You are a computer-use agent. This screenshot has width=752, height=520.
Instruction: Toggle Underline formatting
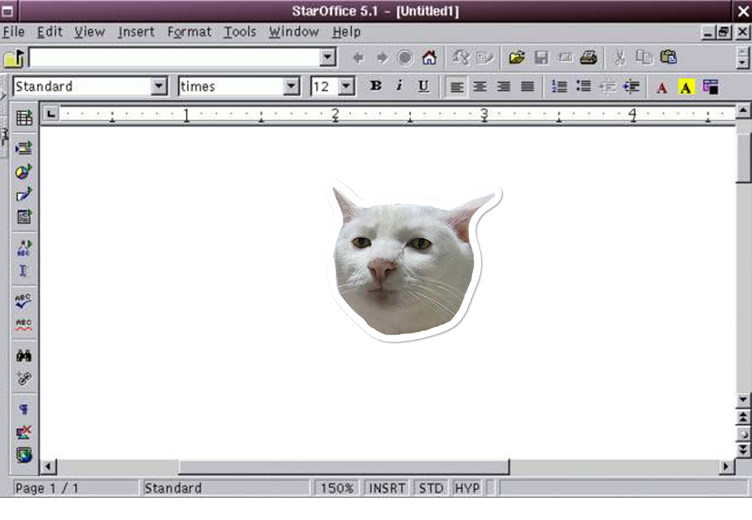(x=423, y=86)
